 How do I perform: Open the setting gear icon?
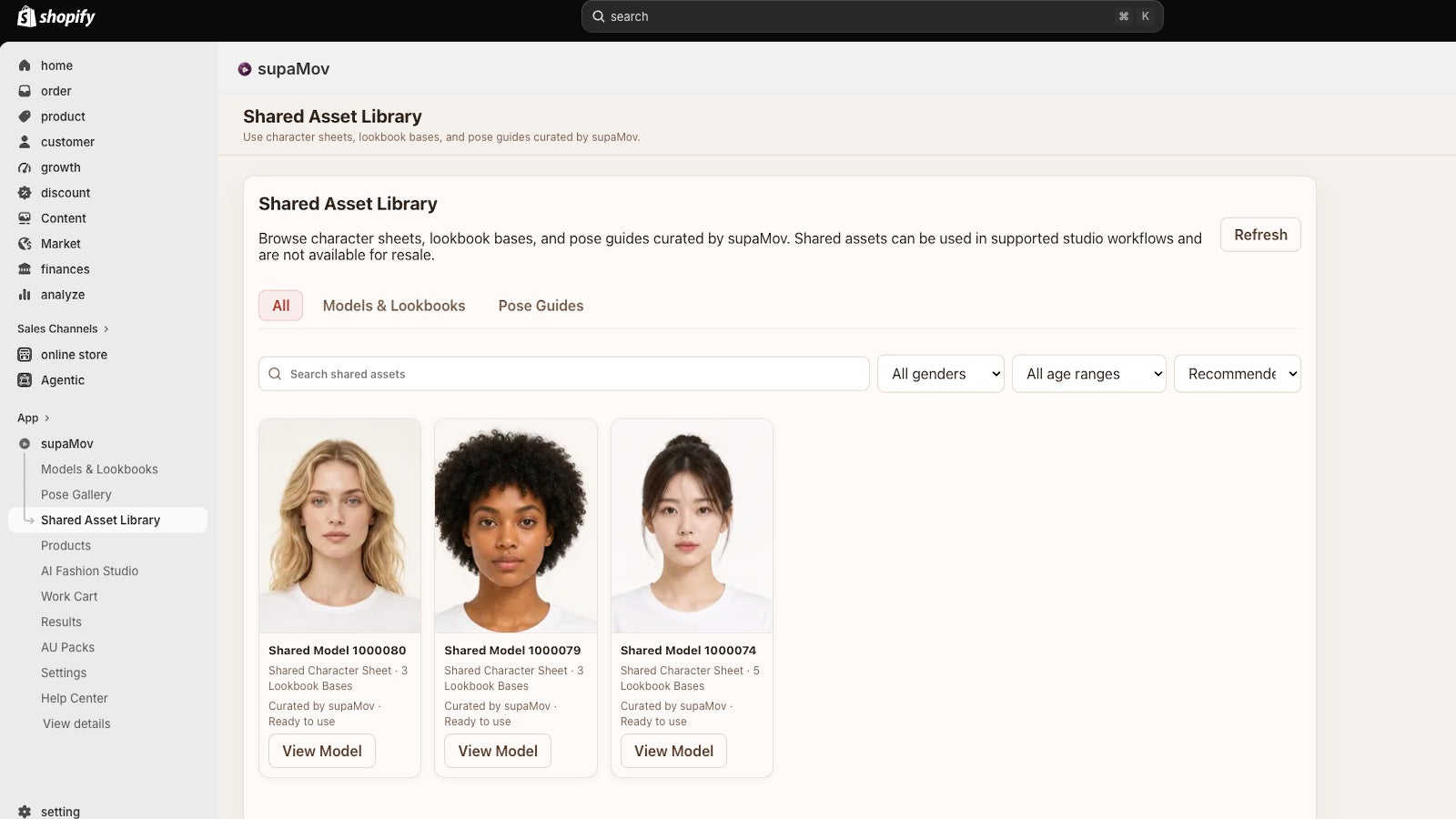pyautogui.click(x=25, y=812)
